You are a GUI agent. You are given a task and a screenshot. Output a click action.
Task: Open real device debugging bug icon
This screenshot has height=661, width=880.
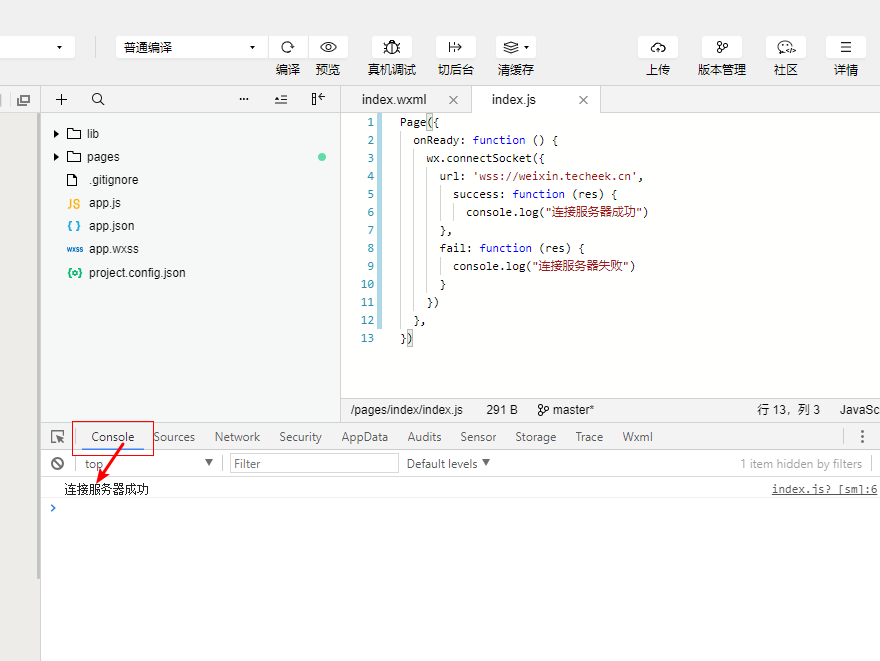[392, 47]
